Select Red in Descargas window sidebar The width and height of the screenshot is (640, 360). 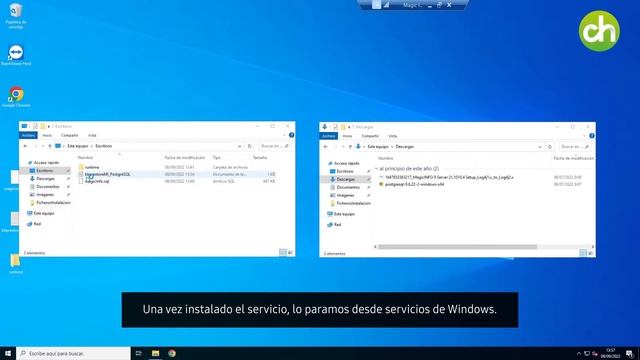click(337, 225)
